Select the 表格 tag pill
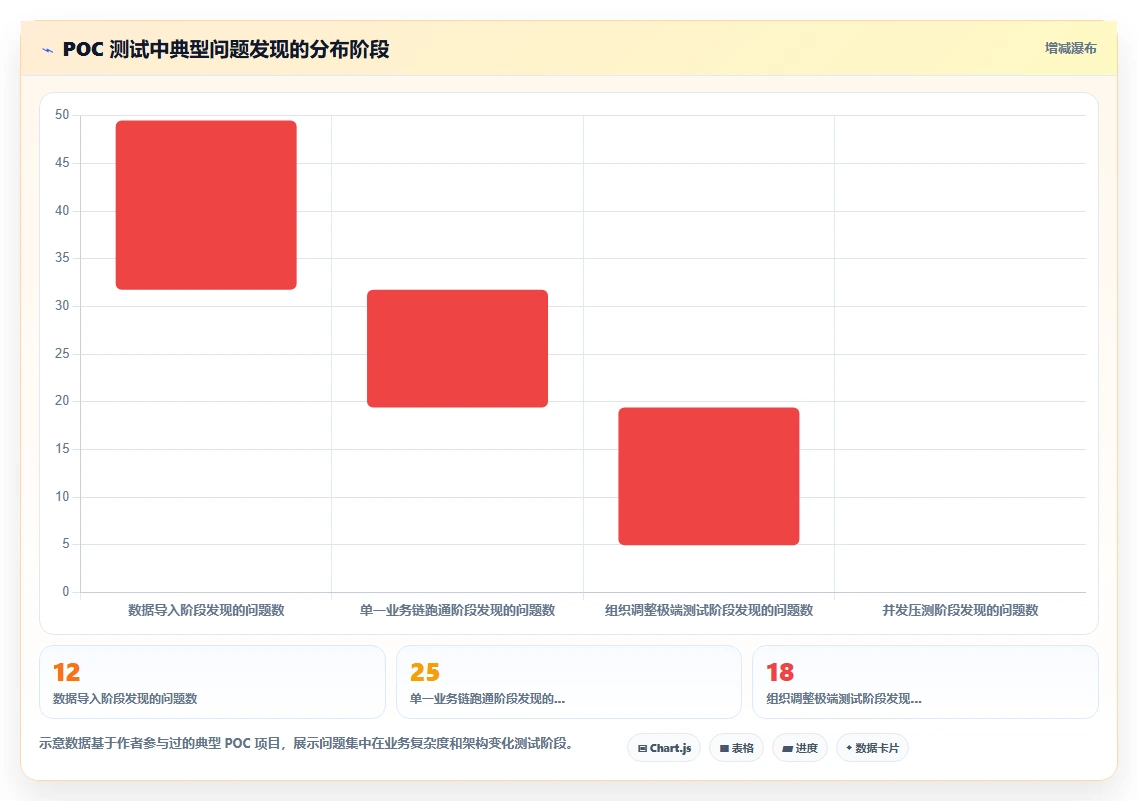The height and width of the screenshot is (801, 1138). click(x=737, y=748)
